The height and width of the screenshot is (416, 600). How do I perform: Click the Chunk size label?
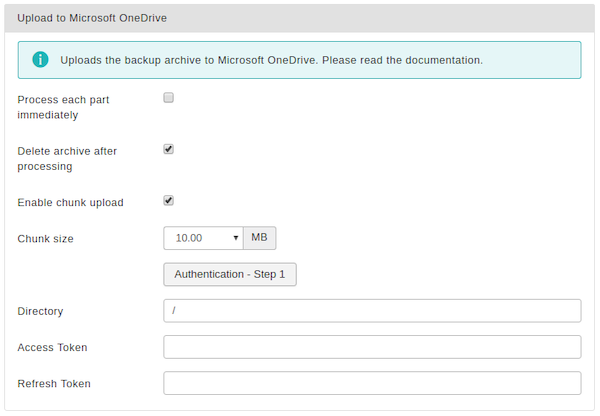coord(45,239)
